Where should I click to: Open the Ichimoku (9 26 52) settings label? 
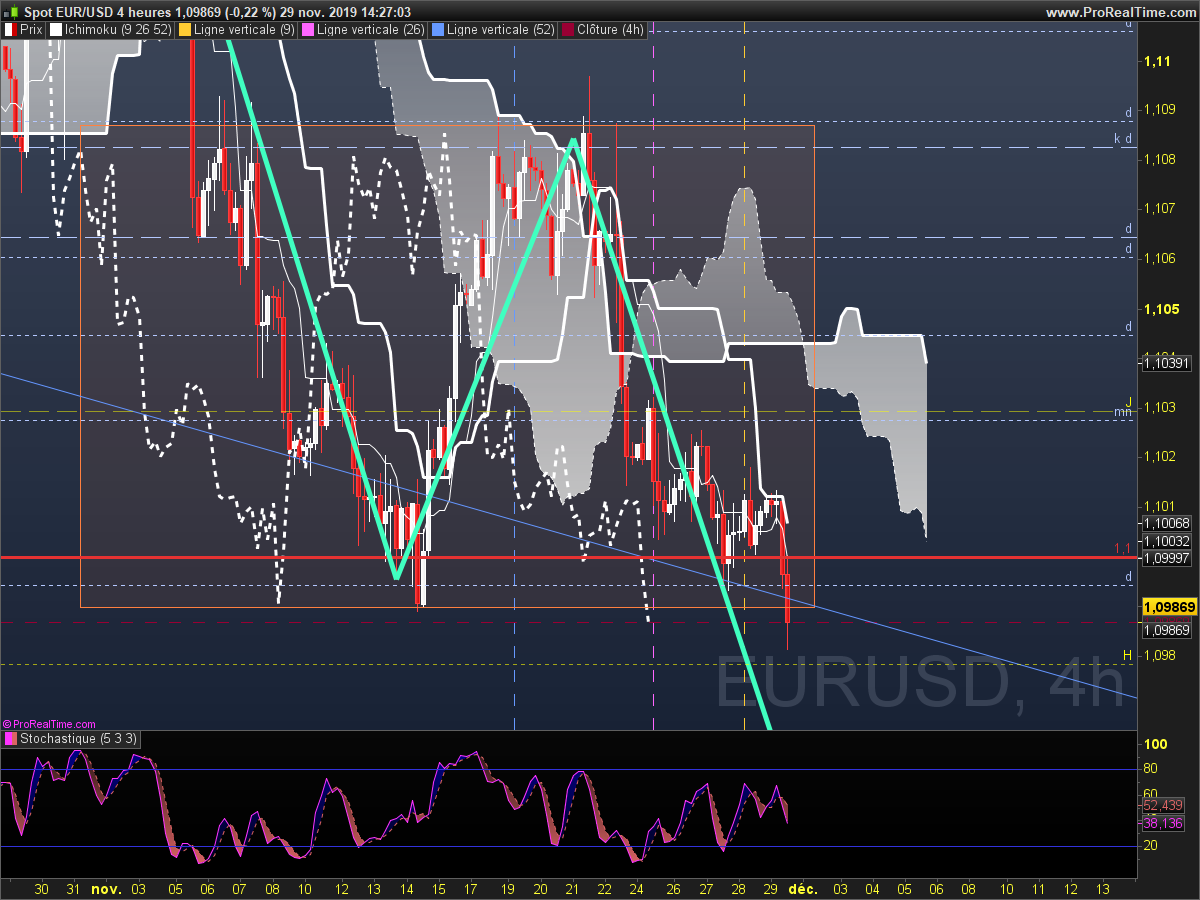click(117, 30)
